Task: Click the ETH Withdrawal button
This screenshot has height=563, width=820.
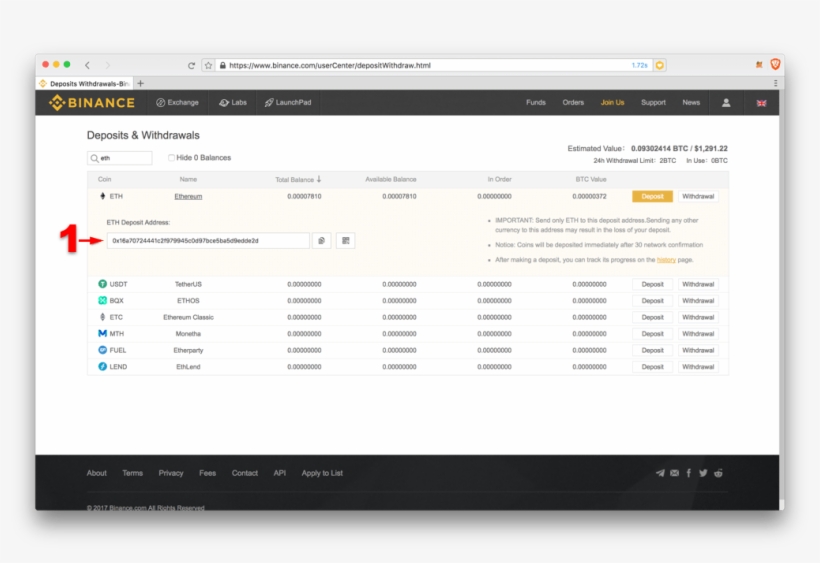Action: [698, 197]
